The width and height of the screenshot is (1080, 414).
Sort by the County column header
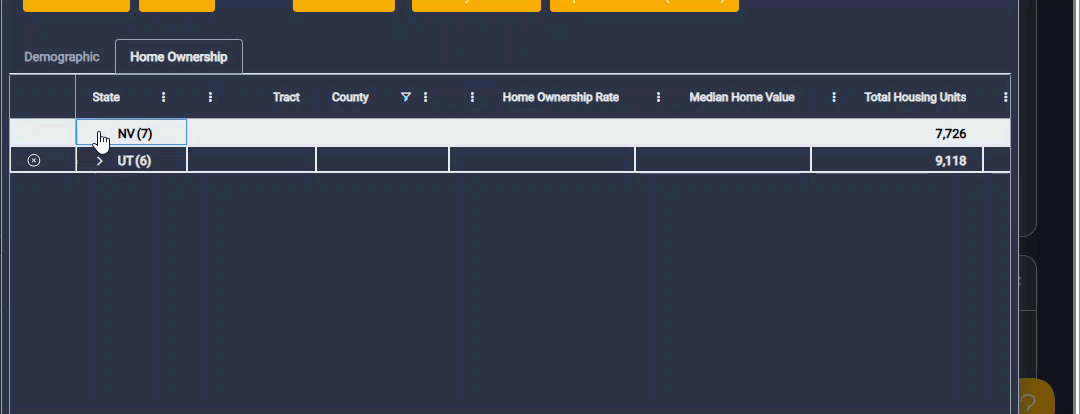[x=350, y=97]
